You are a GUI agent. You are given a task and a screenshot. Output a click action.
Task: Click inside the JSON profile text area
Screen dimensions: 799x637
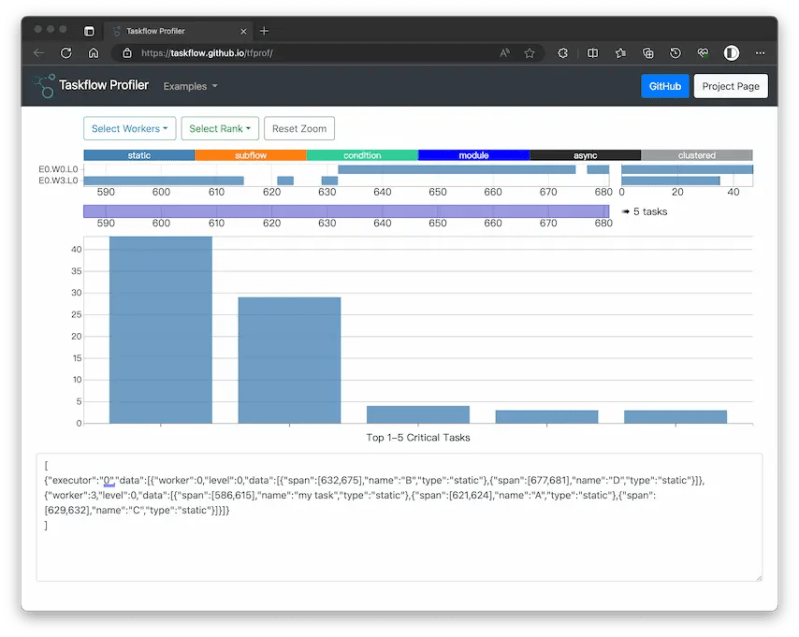point(400,517)
